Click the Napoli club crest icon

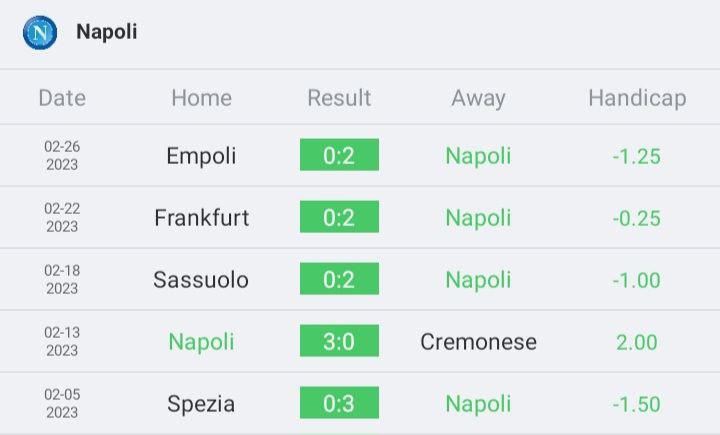point(40,33)
